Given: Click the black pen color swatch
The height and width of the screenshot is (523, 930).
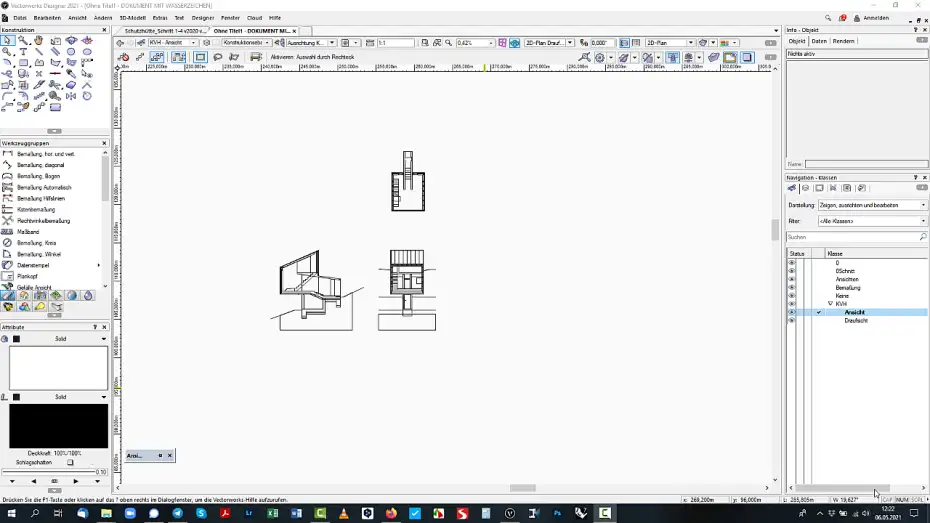Looking at the screenshot, I should click(58, 426).
